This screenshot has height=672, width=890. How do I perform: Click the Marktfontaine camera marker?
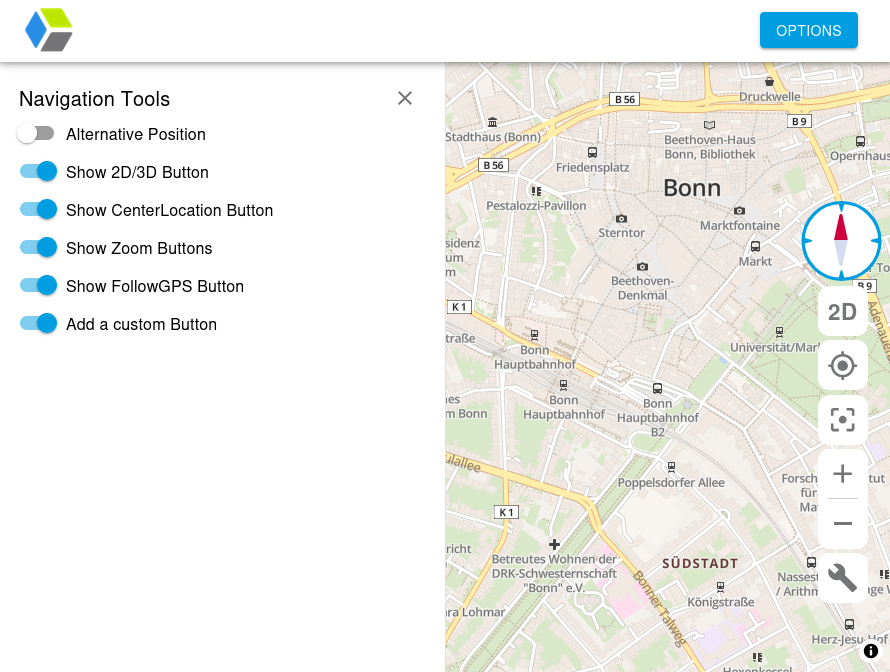(739, 211)
